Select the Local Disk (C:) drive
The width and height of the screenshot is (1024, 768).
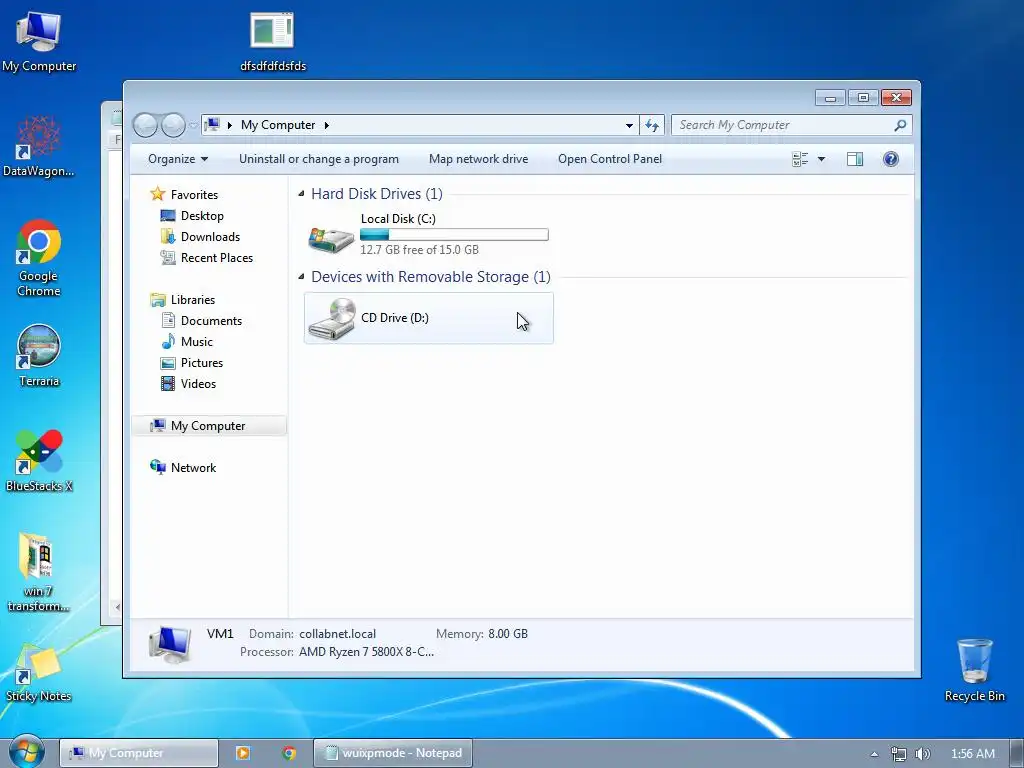pyautogui.click(x=428, y=234)
